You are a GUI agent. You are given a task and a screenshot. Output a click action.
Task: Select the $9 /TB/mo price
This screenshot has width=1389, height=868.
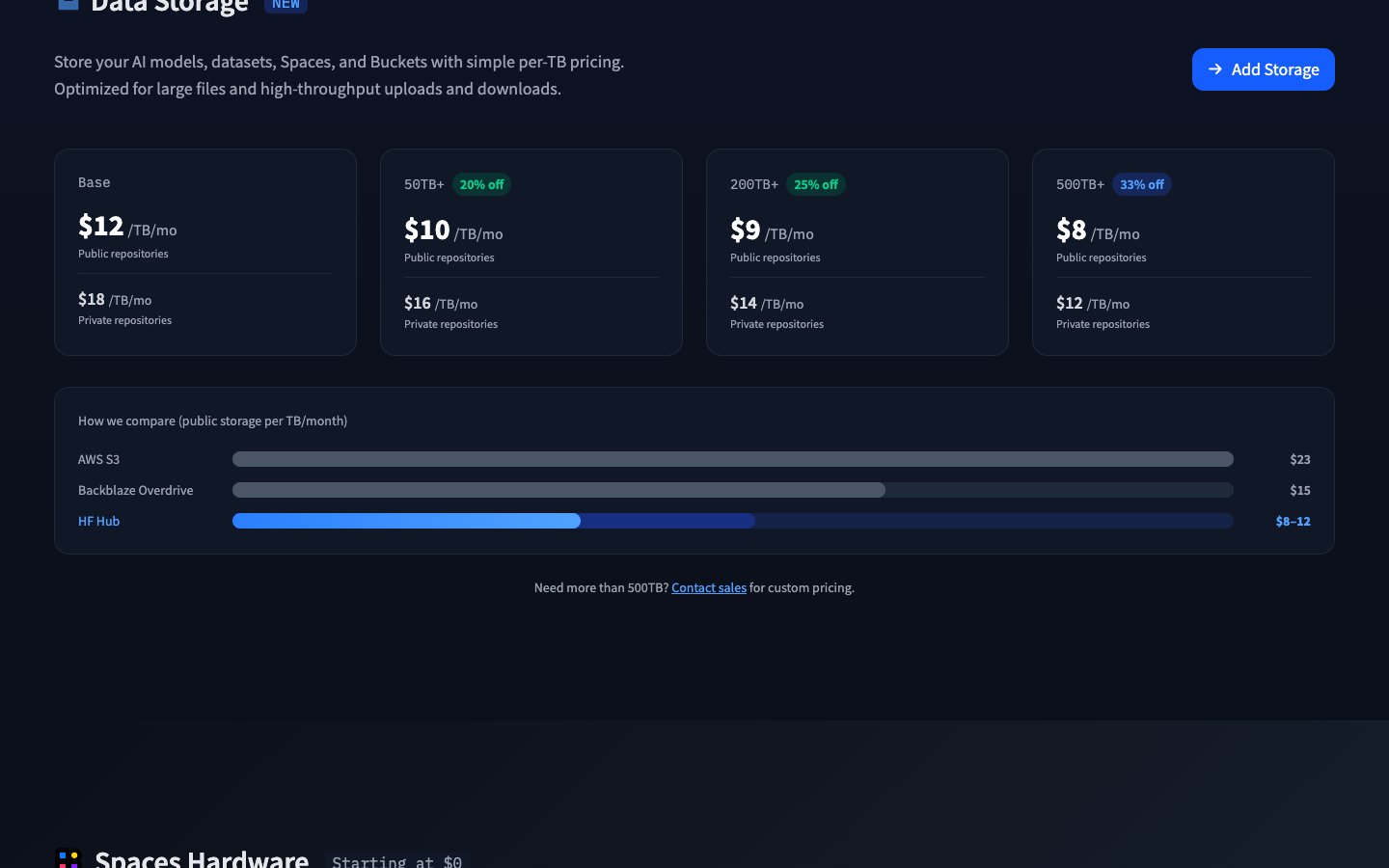(771, 231)
